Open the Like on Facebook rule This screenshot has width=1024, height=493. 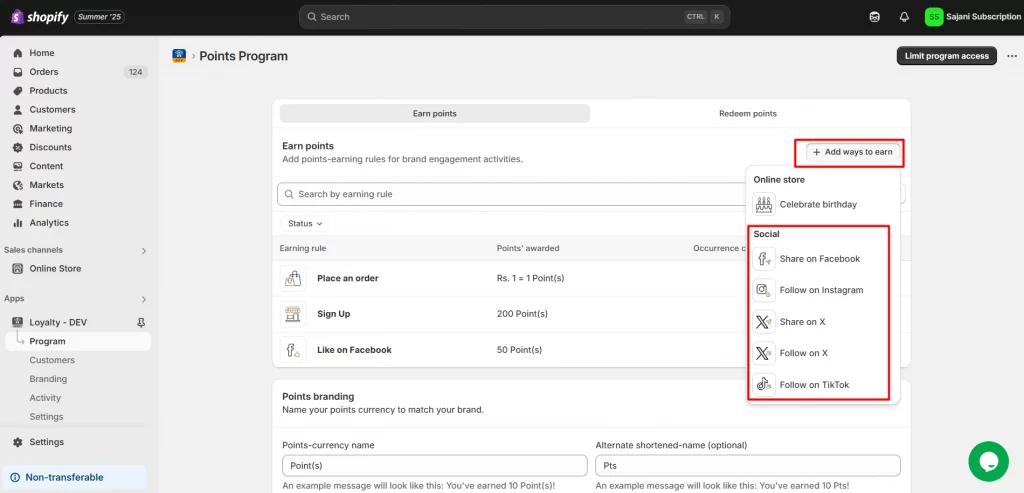355,350
